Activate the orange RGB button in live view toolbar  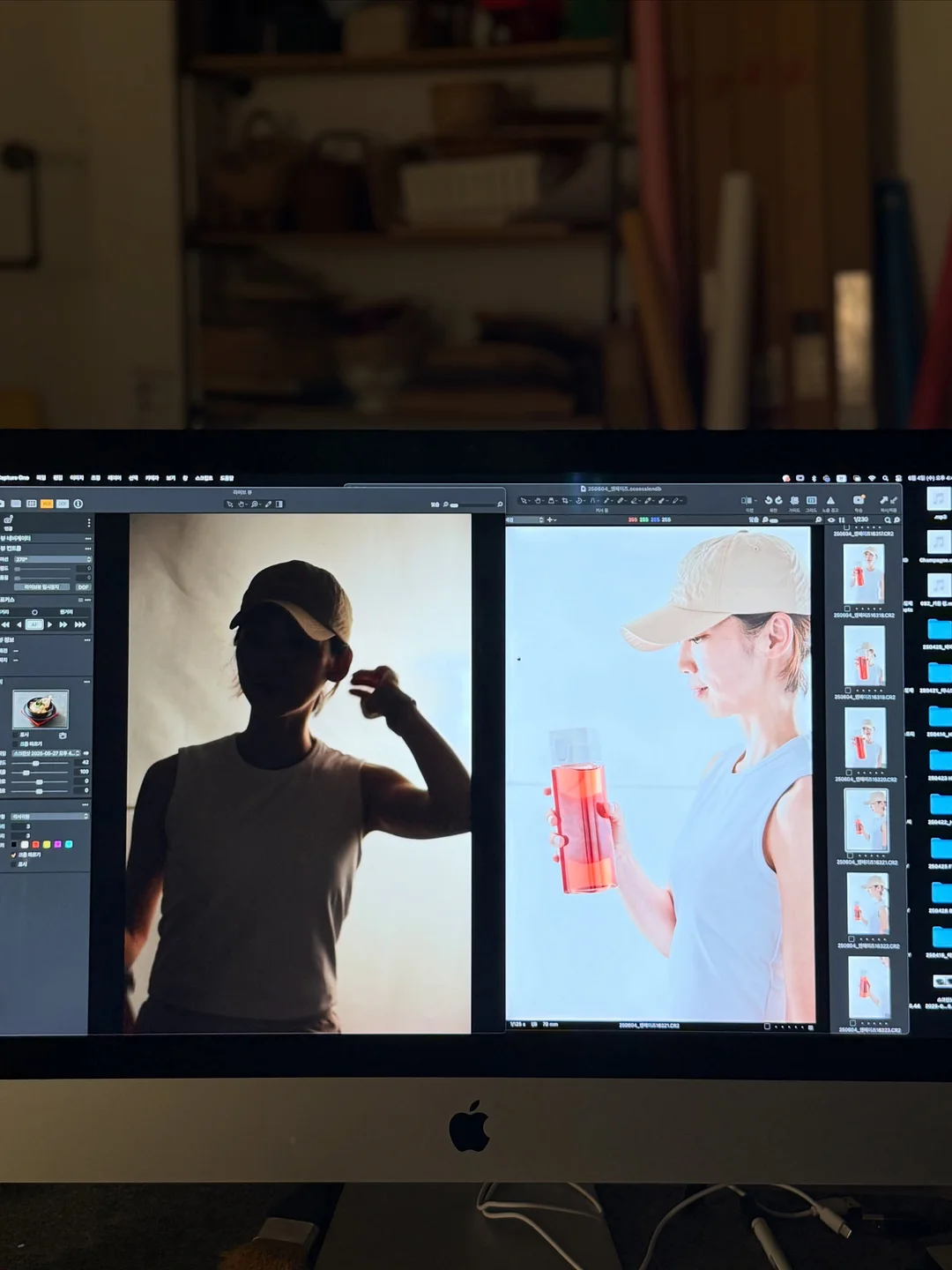click(47, 504)
